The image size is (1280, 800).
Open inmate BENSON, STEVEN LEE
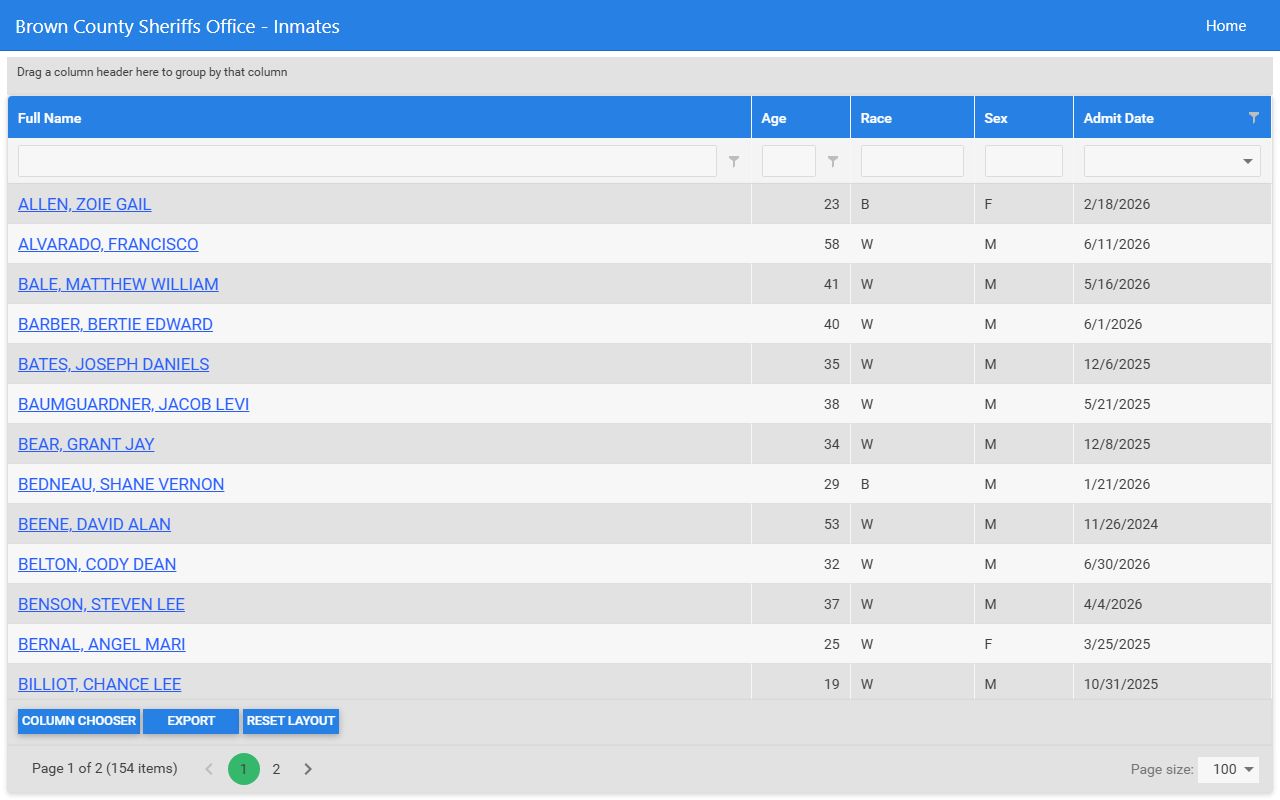point(101,604)
